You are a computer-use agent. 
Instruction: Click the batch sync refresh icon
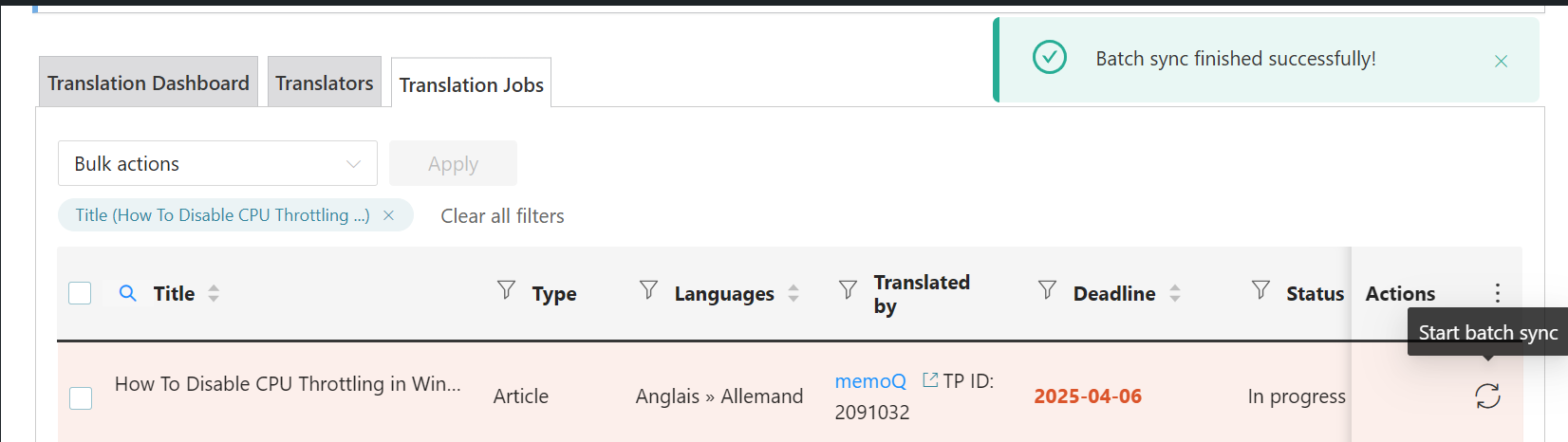[1487, 396]
